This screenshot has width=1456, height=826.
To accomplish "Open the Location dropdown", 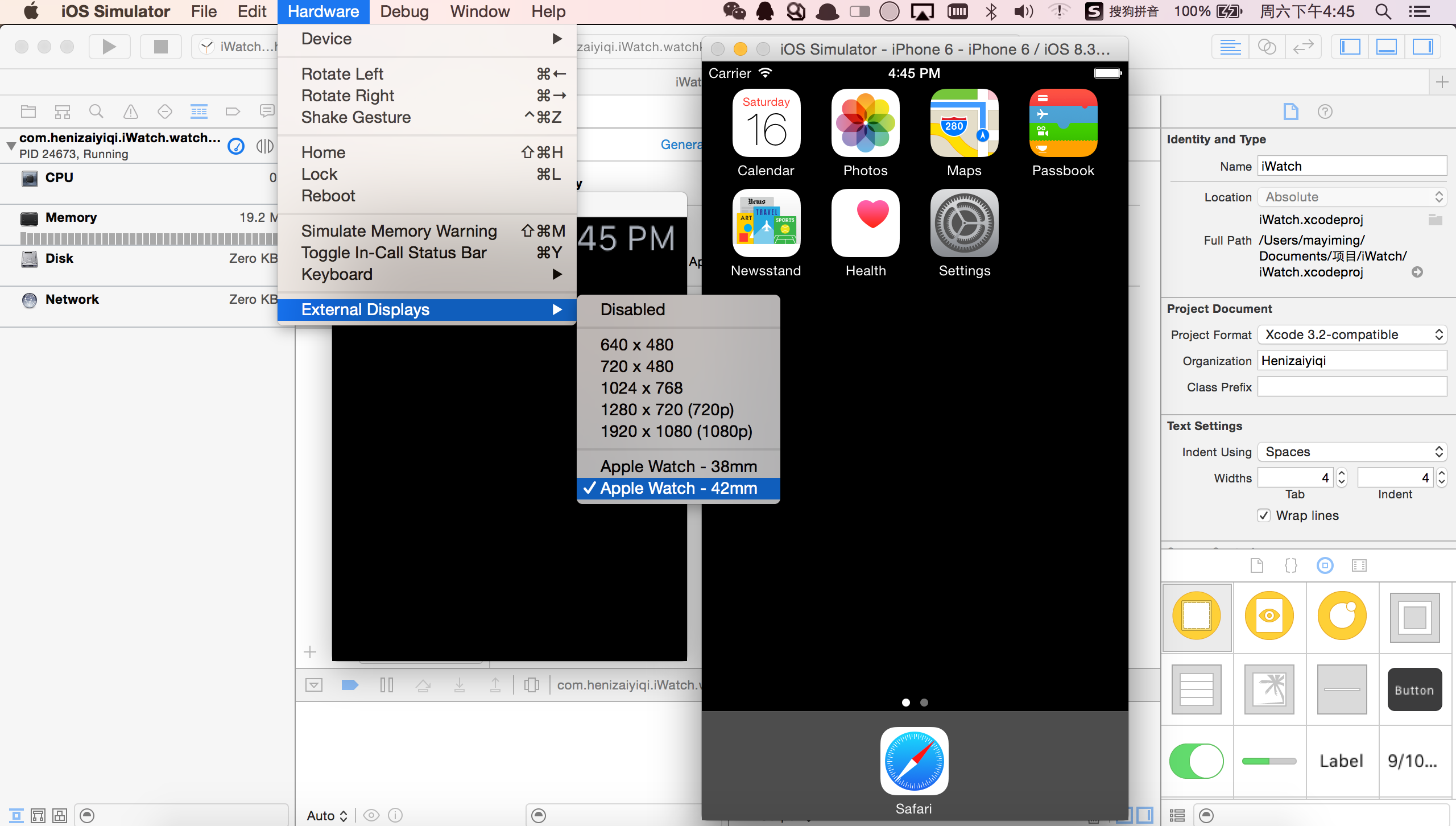I will (1352, 197).
